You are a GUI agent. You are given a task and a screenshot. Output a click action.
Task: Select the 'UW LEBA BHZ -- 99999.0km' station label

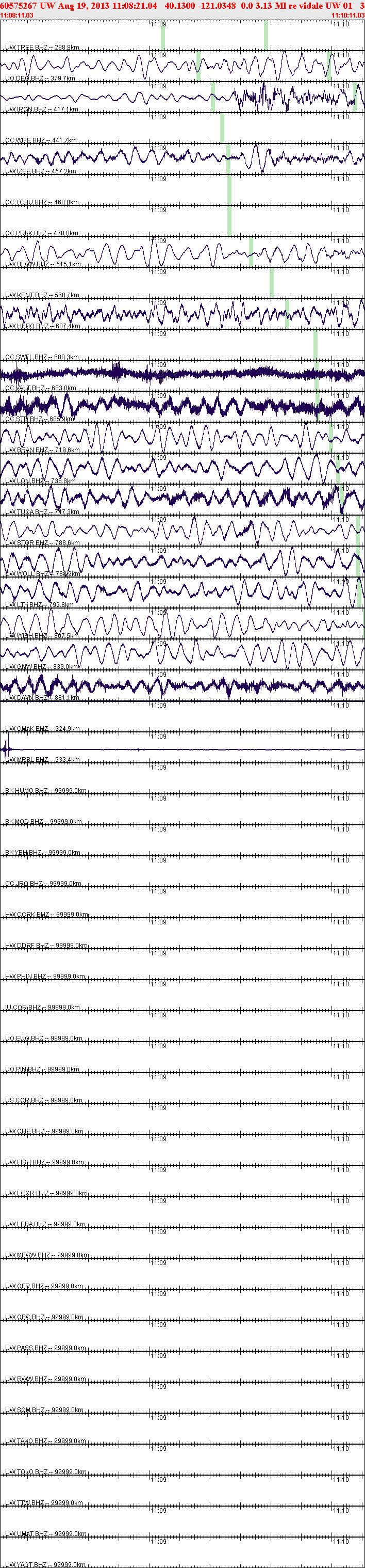pyautogui.click(x=45, y=1225)
